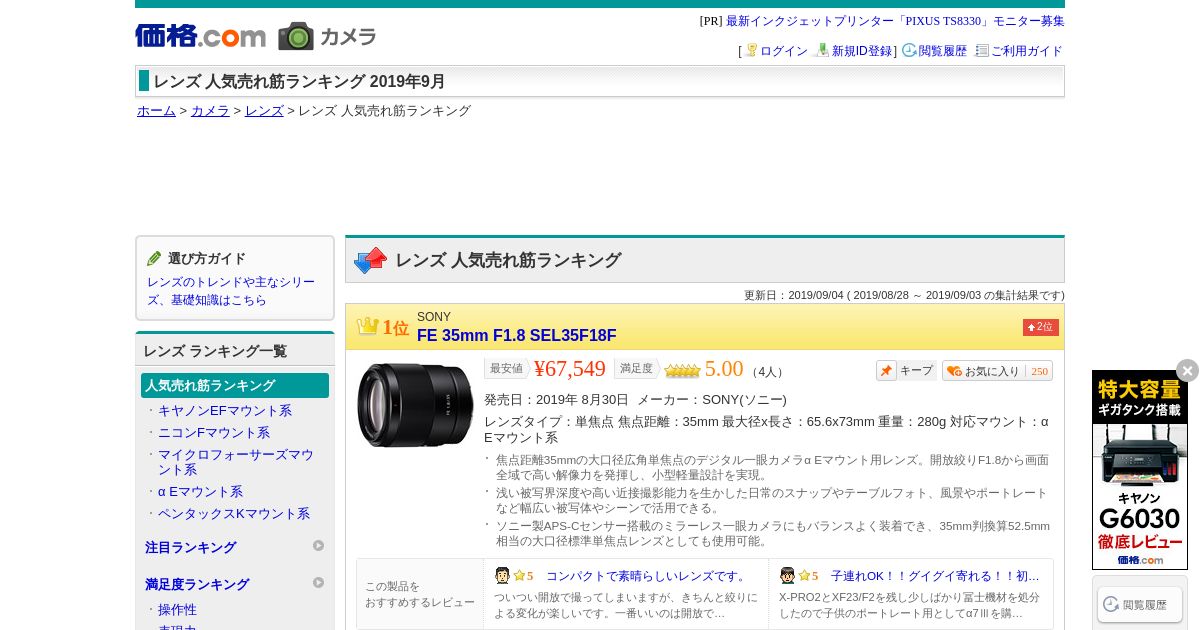Click first reviewer avatar icon

pyautogui.click(x=502, y=576)
